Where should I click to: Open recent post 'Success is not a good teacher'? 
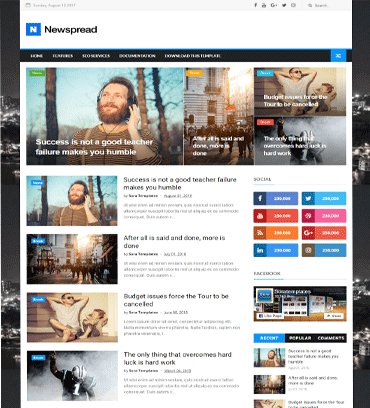coord(313,356)
